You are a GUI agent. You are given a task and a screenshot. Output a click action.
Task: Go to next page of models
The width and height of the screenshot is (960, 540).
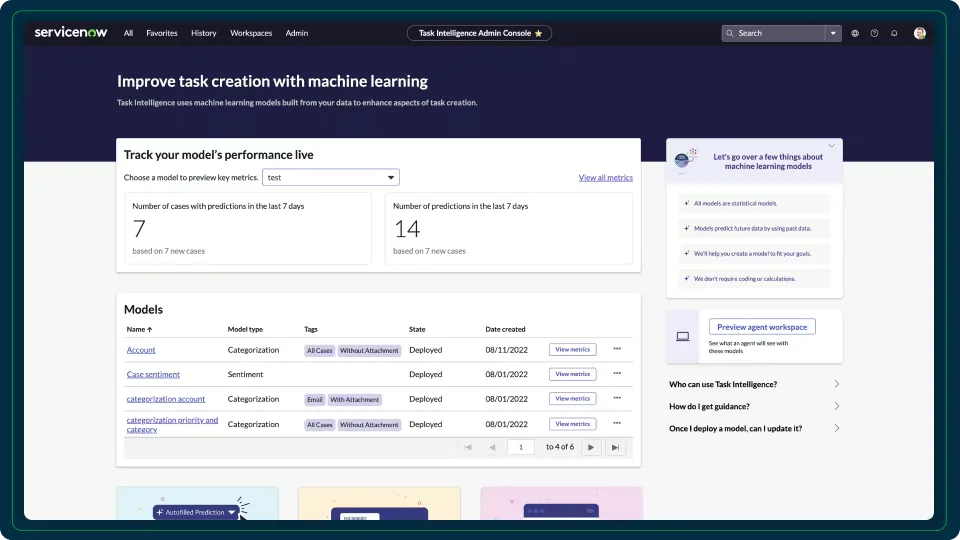coord(591,447)
